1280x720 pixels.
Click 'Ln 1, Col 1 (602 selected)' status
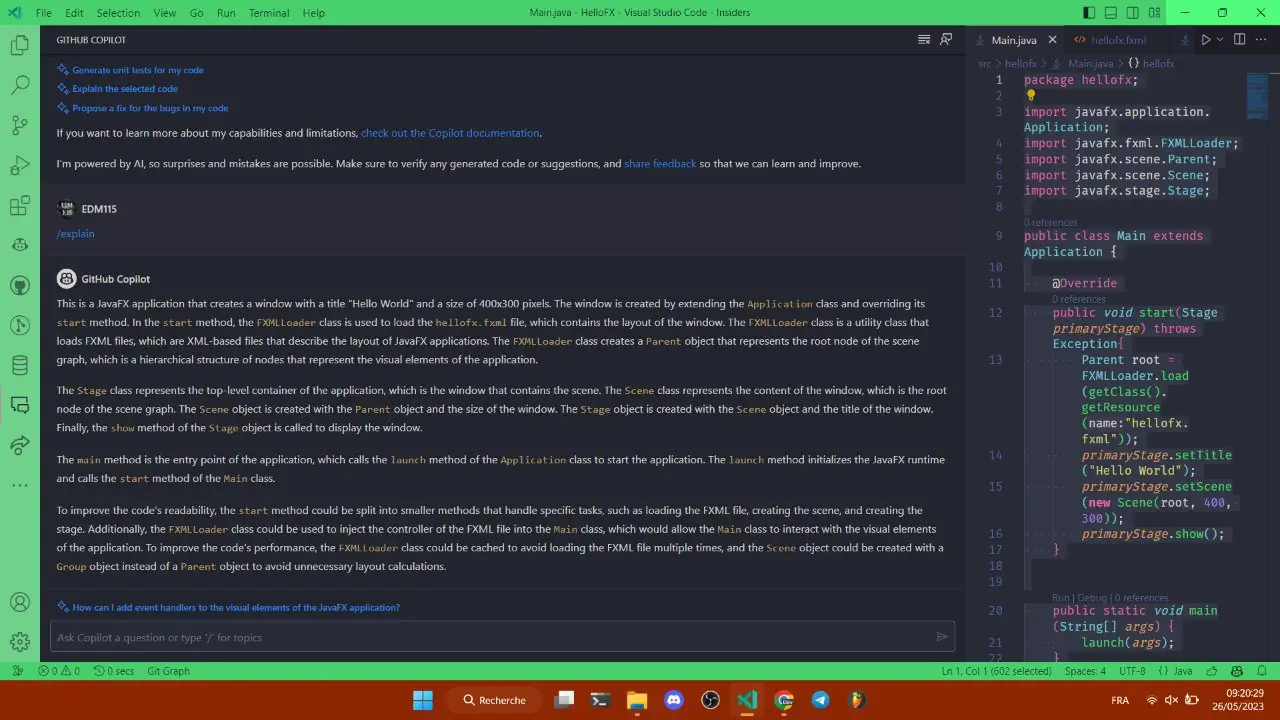995,671
